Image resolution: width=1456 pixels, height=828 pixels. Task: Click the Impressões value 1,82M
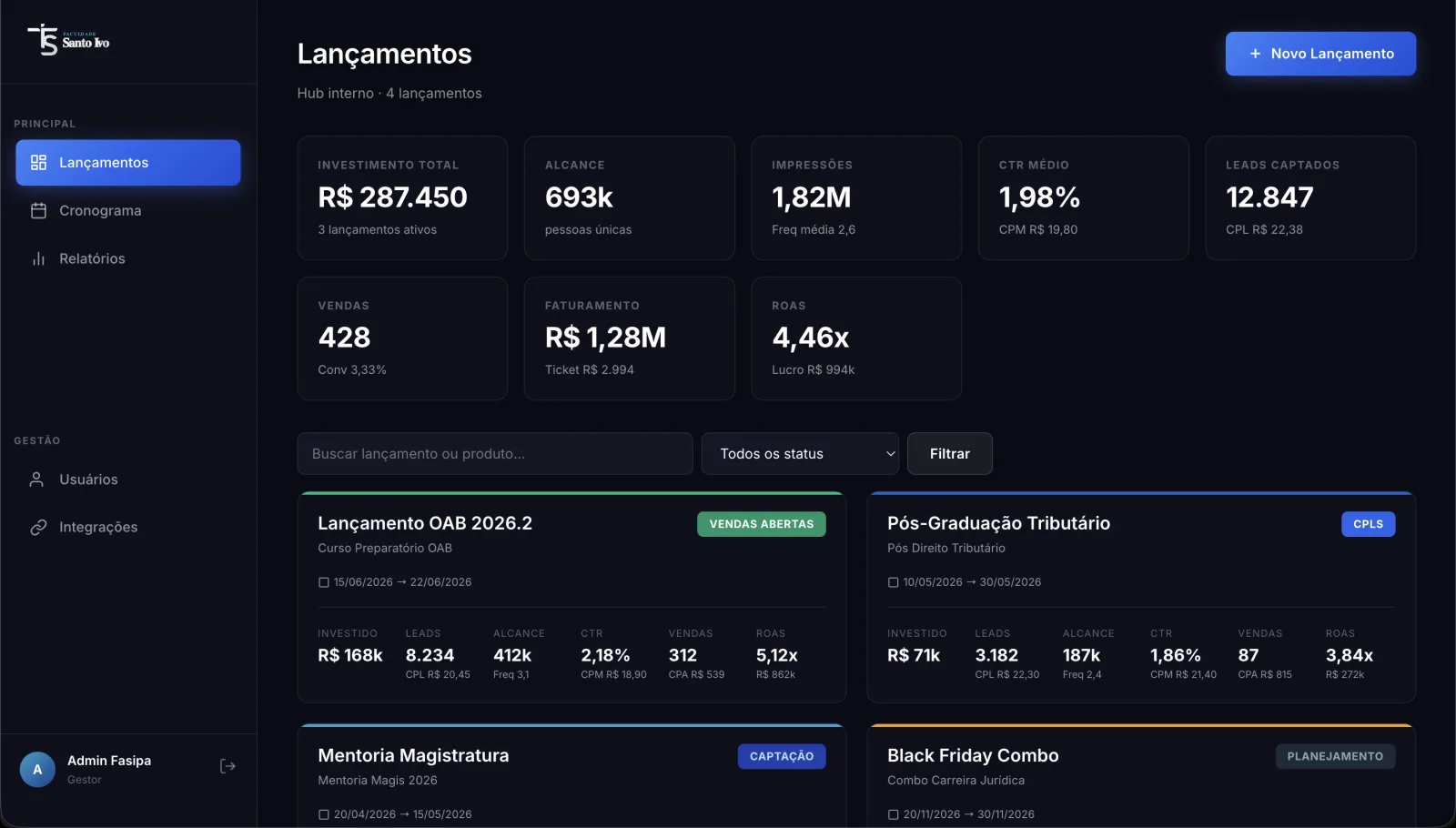pyautogui.click(x=812, y=197)
